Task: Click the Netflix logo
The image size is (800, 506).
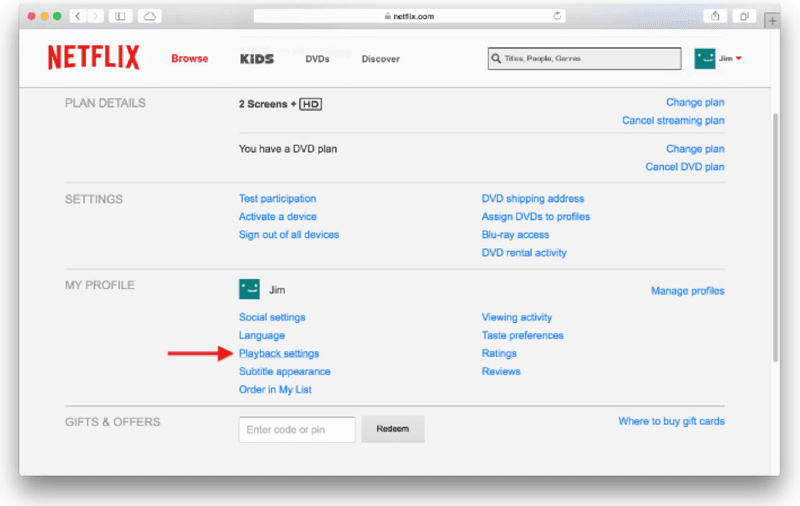Action: point(93,57)
